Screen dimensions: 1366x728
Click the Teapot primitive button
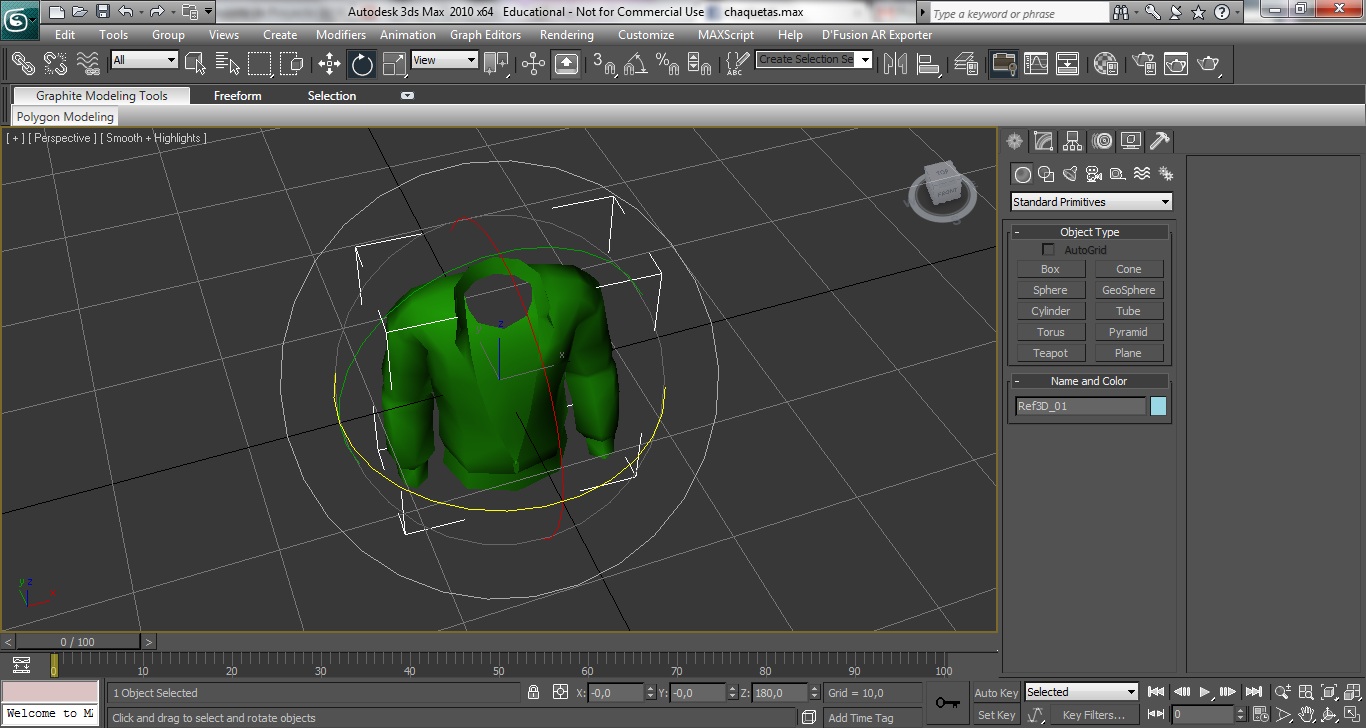(x=1050, y=353)
